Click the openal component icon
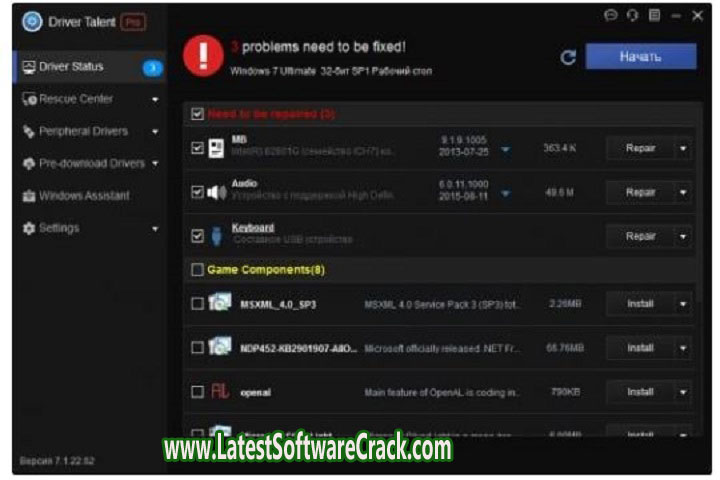The width and height of the screenshot is (720, 480). [219, 393]
